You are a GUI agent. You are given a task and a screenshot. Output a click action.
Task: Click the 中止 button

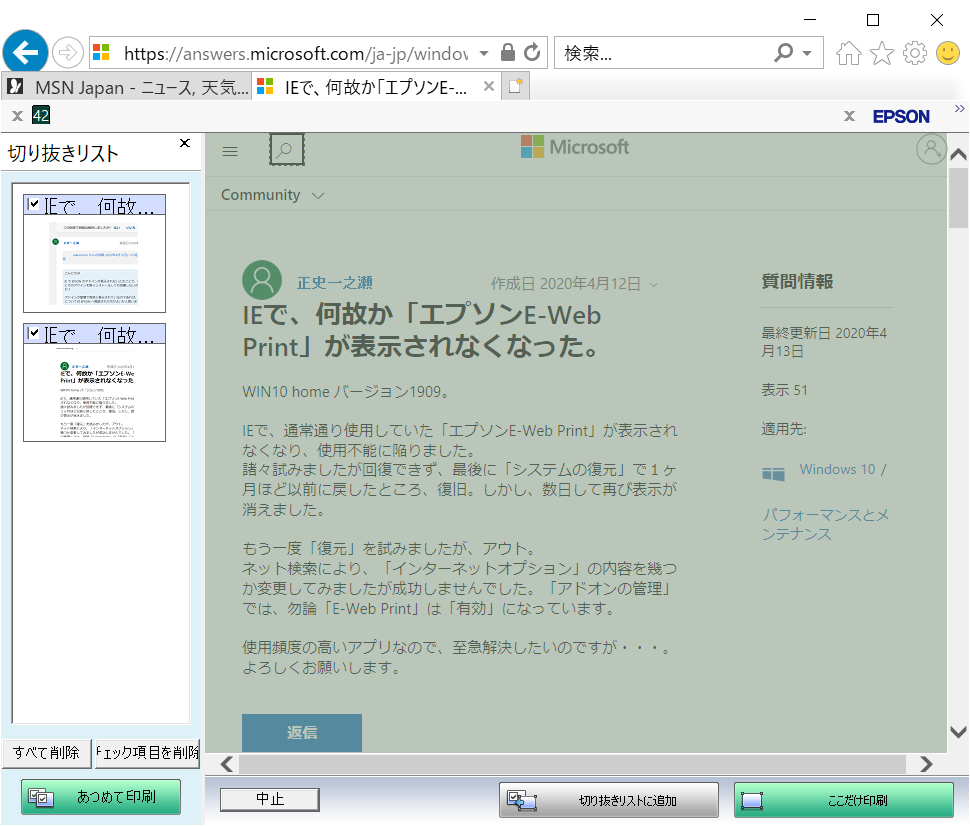click(x=270, y=799)
